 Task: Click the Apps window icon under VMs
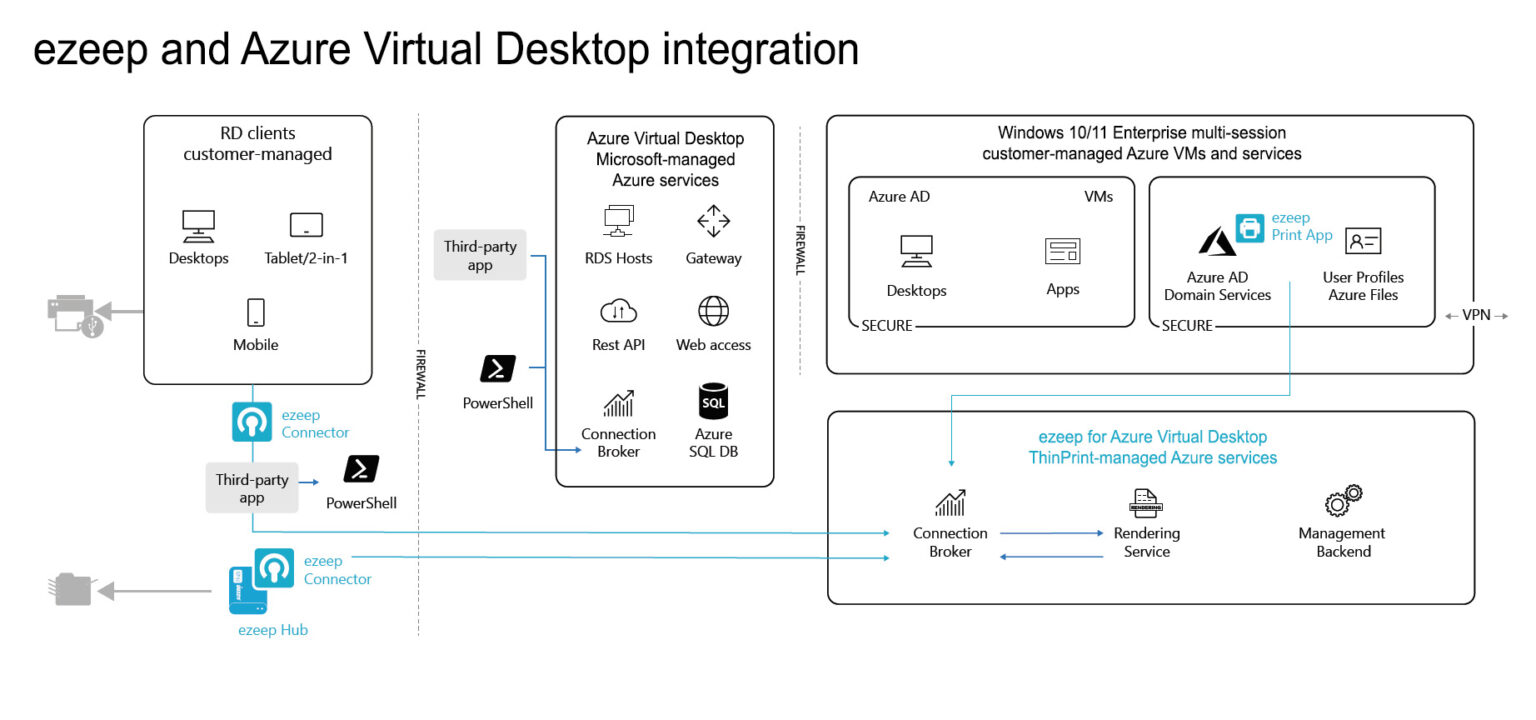(x=1062, y=252)
